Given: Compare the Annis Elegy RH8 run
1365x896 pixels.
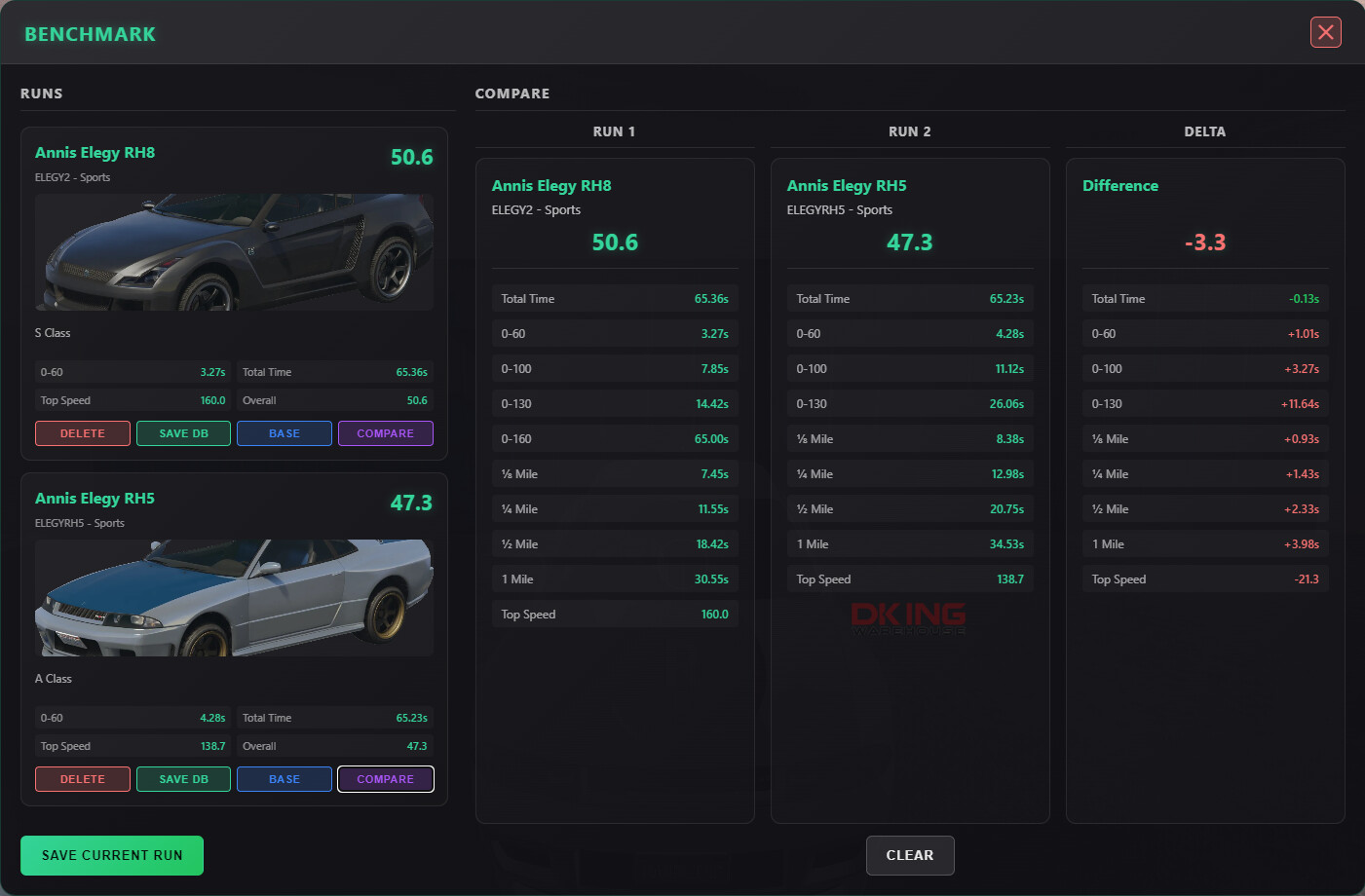Looking at the screenshot, I should click(386, 433).
